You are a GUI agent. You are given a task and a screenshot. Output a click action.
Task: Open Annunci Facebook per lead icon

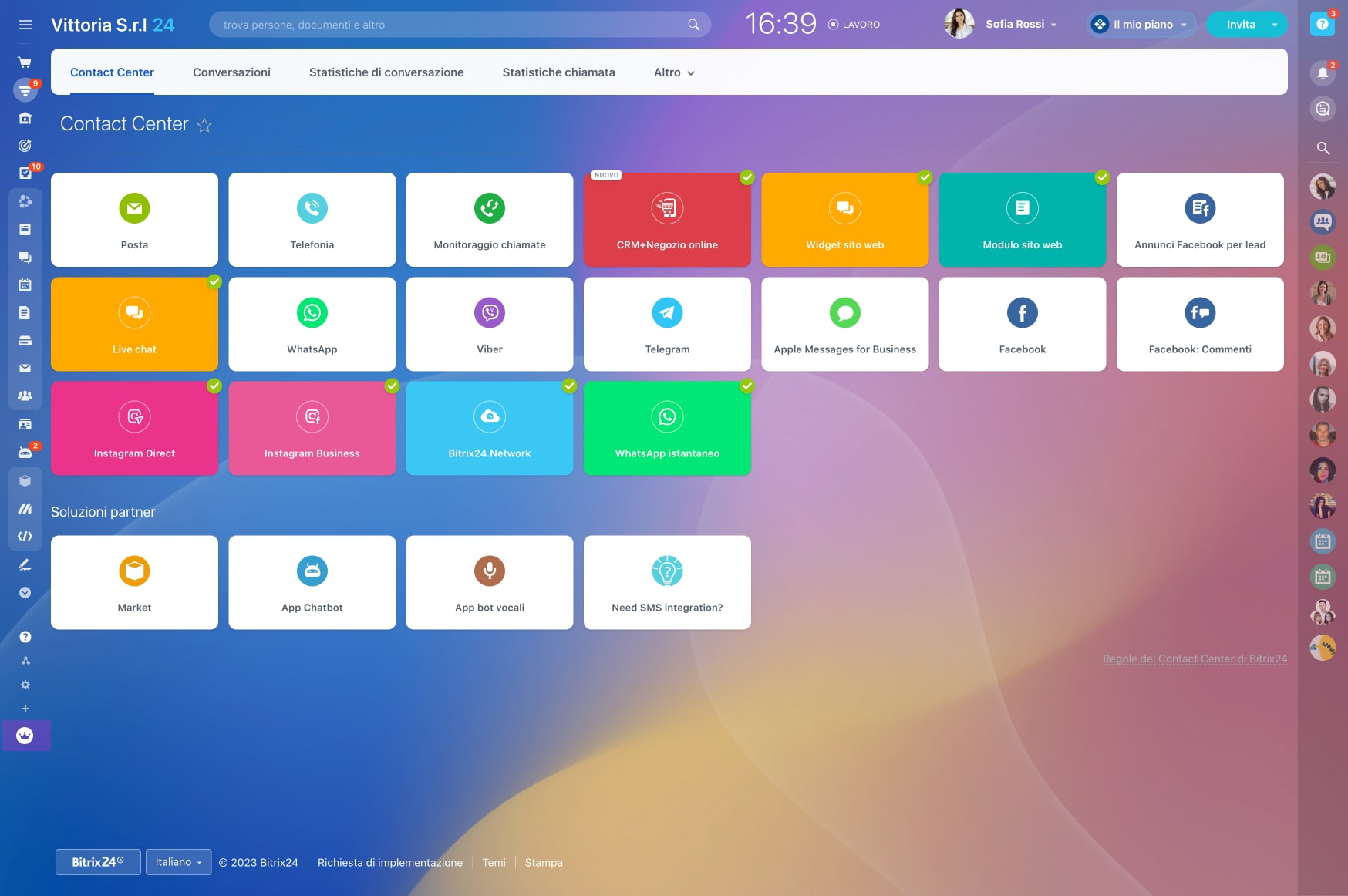coord(1200,208)
